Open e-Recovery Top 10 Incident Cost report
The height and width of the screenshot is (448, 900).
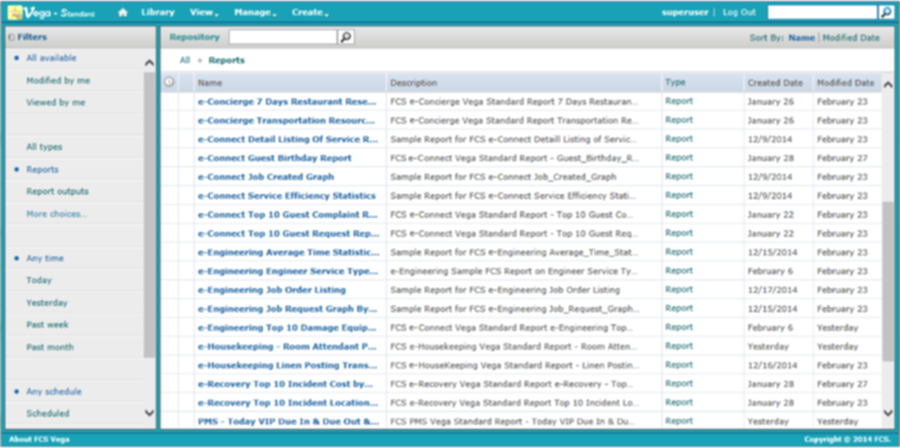[x=285, y=384]
